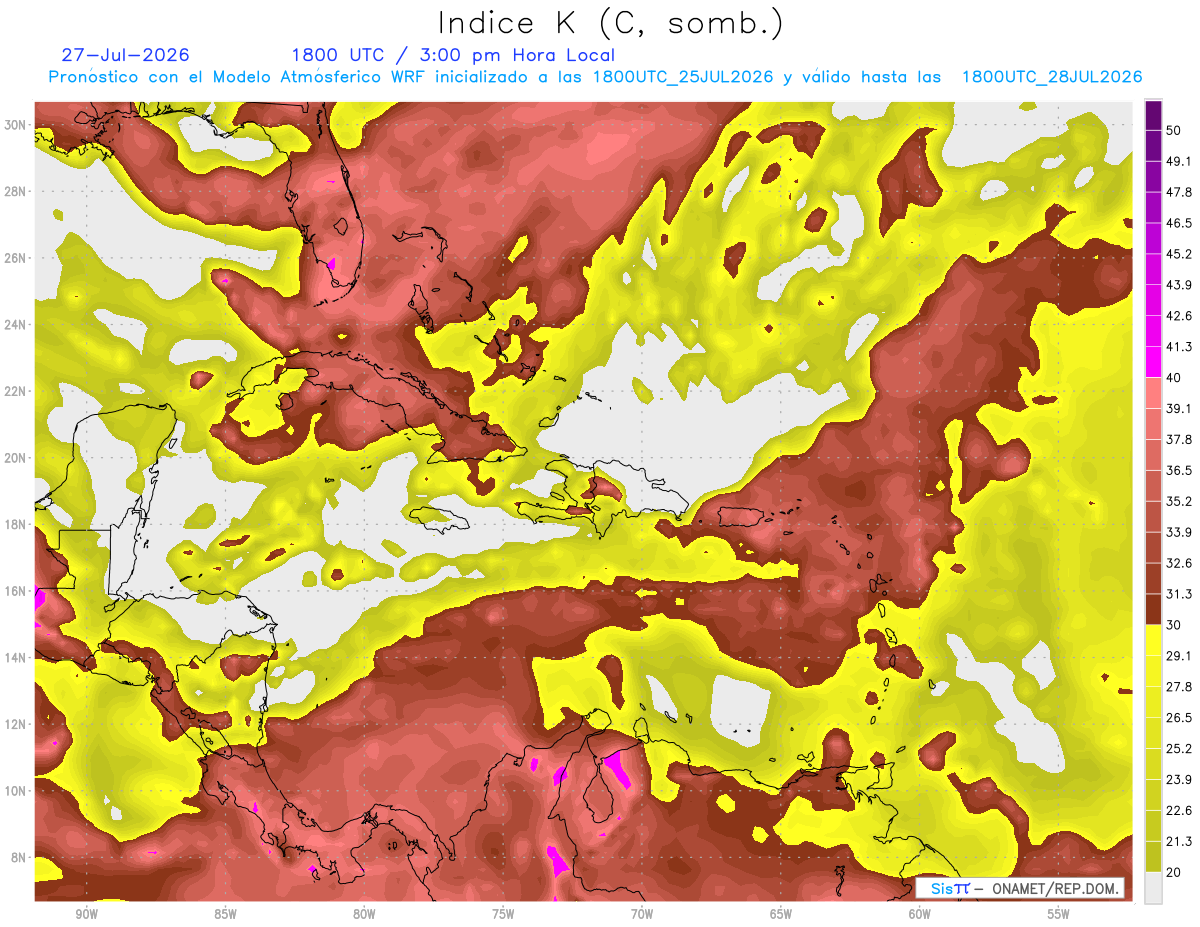Click the valid-until time "1800UTC_28JUL2026"

point(1052,77)
